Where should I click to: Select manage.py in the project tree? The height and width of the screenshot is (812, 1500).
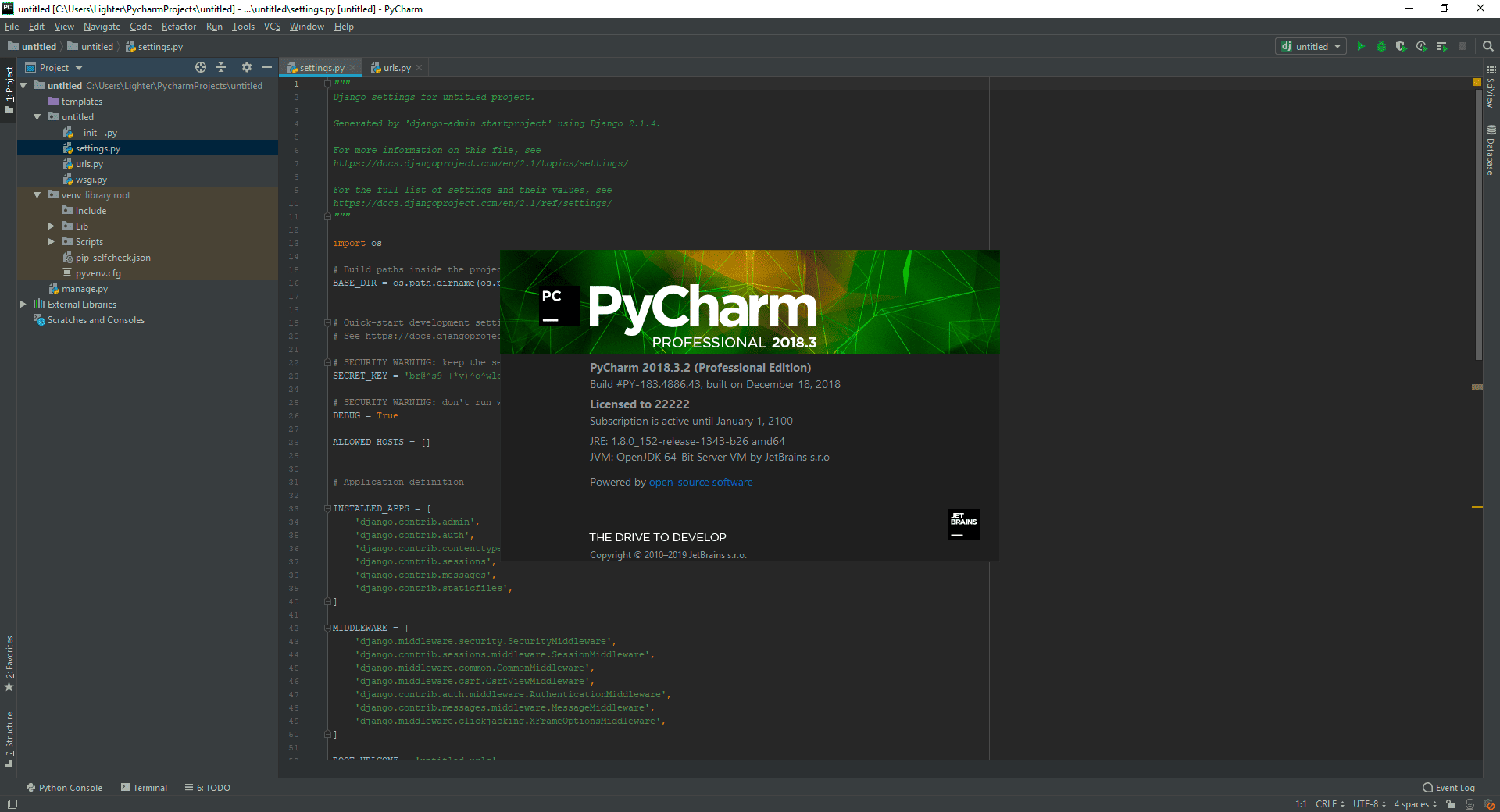[x=78, y=289]
